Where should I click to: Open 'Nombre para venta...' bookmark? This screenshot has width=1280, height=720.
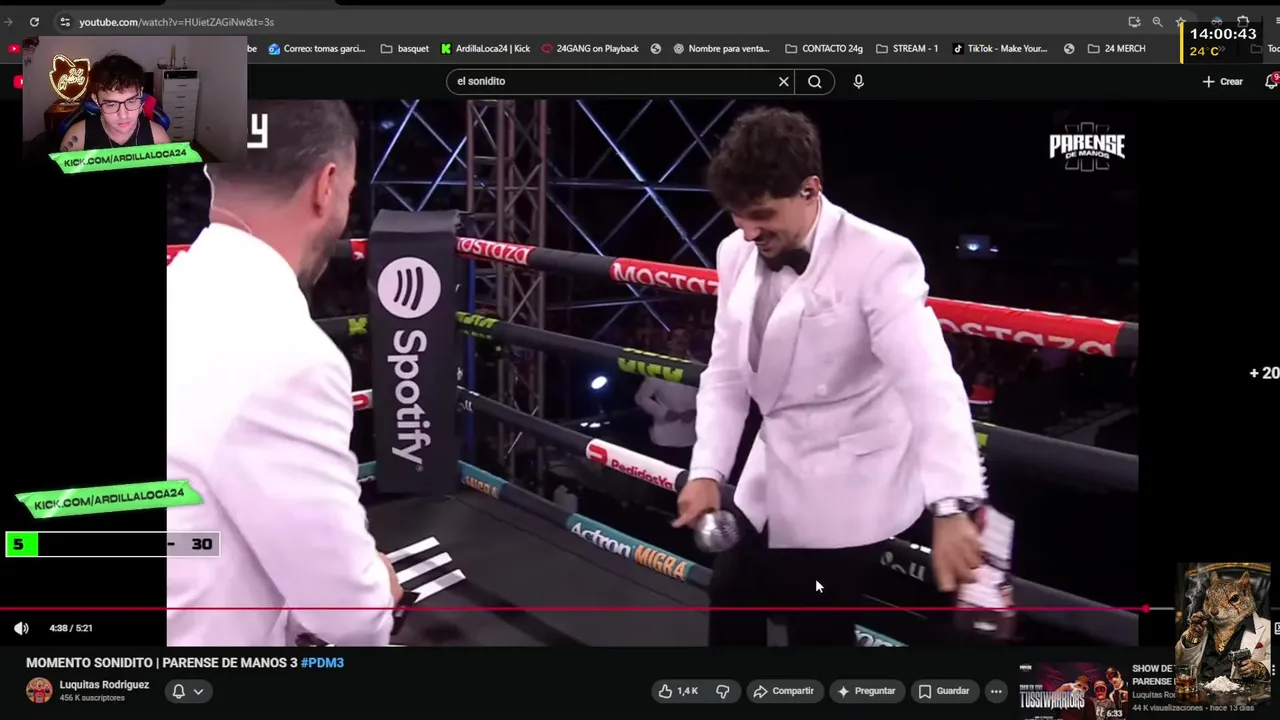coord(722,48)
